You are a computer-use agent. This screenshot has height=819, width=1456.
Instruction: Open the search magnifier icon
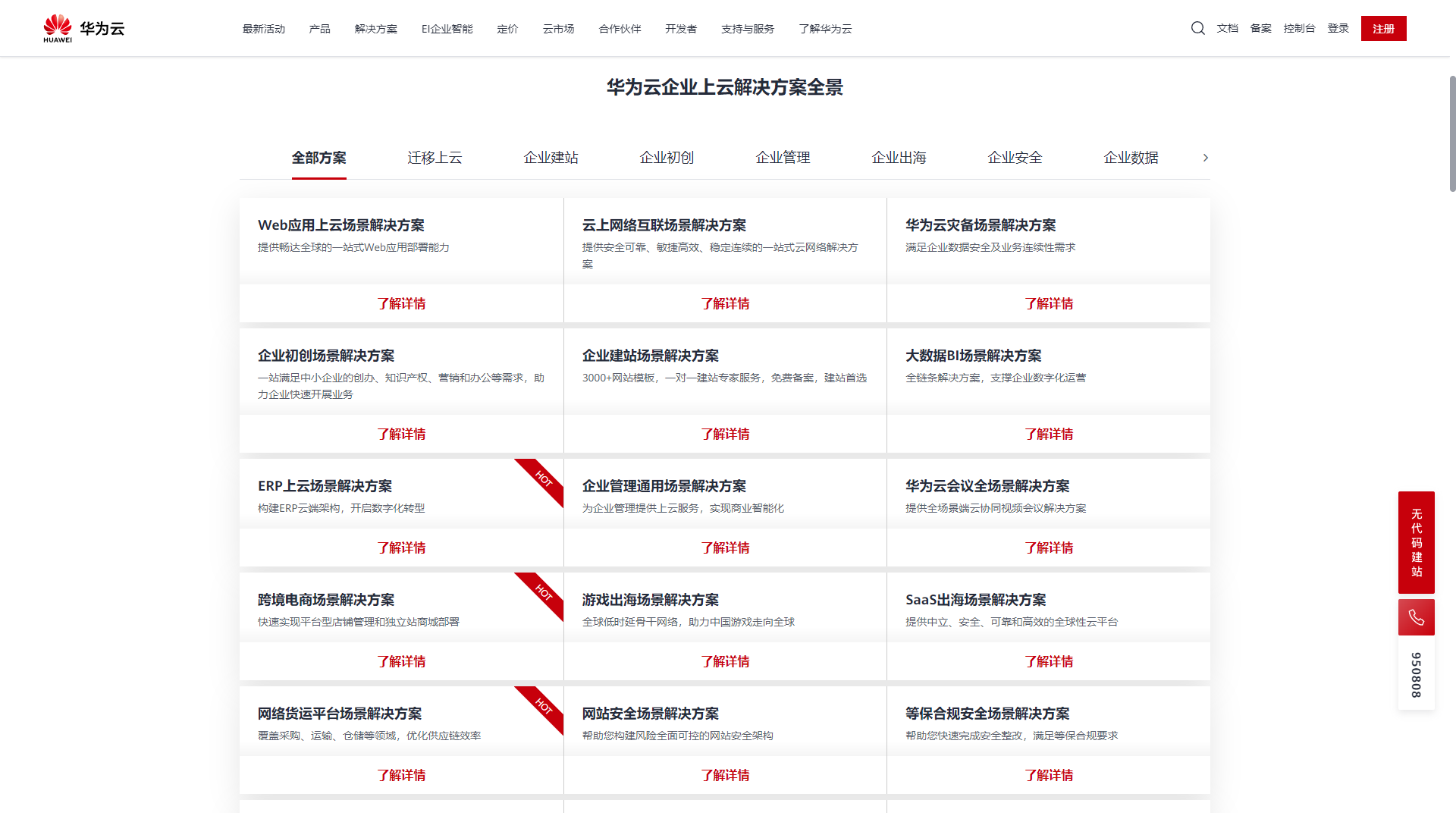pyautogui.click(x=1197, y=28)
